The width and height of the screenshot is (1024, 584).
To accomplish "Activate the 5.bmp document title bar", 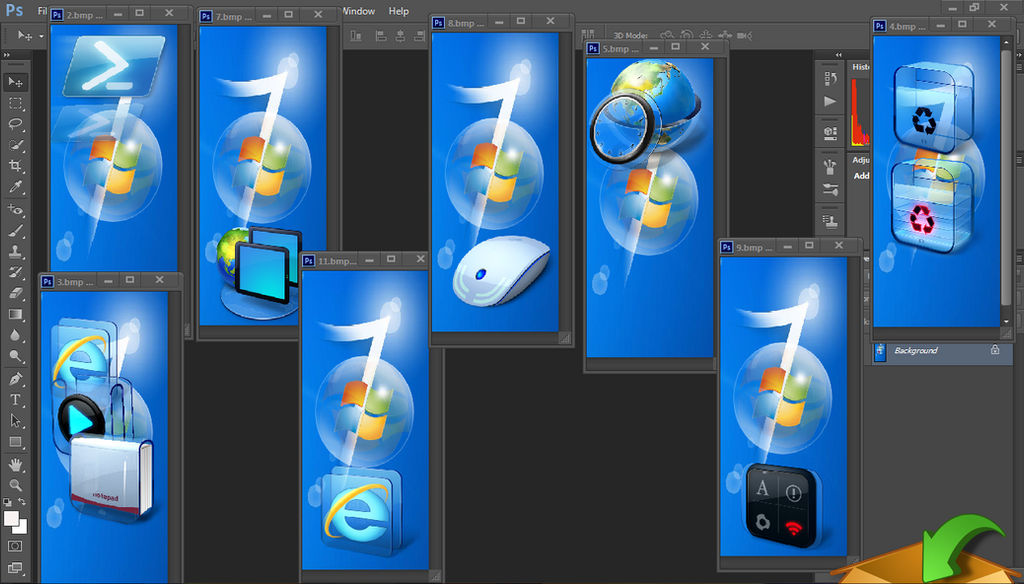I will [656, 48].
